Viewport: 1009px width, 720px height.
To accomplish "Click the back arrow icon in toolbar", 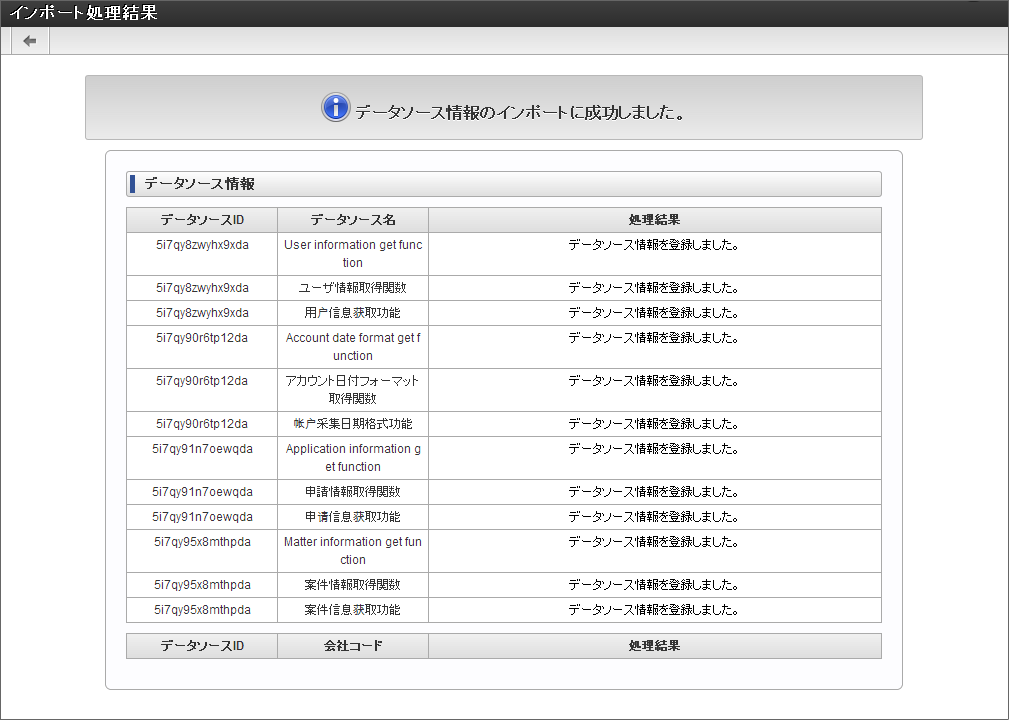I will 30,41.
